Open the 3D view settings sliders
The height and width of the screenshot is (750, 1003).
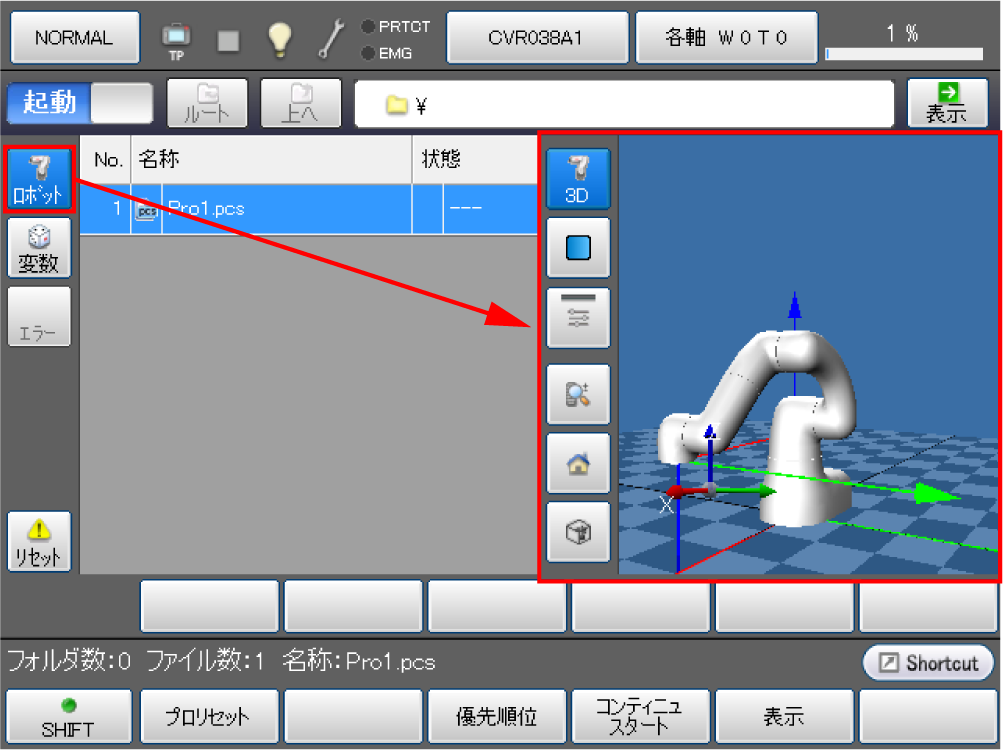tap(577, 316)
